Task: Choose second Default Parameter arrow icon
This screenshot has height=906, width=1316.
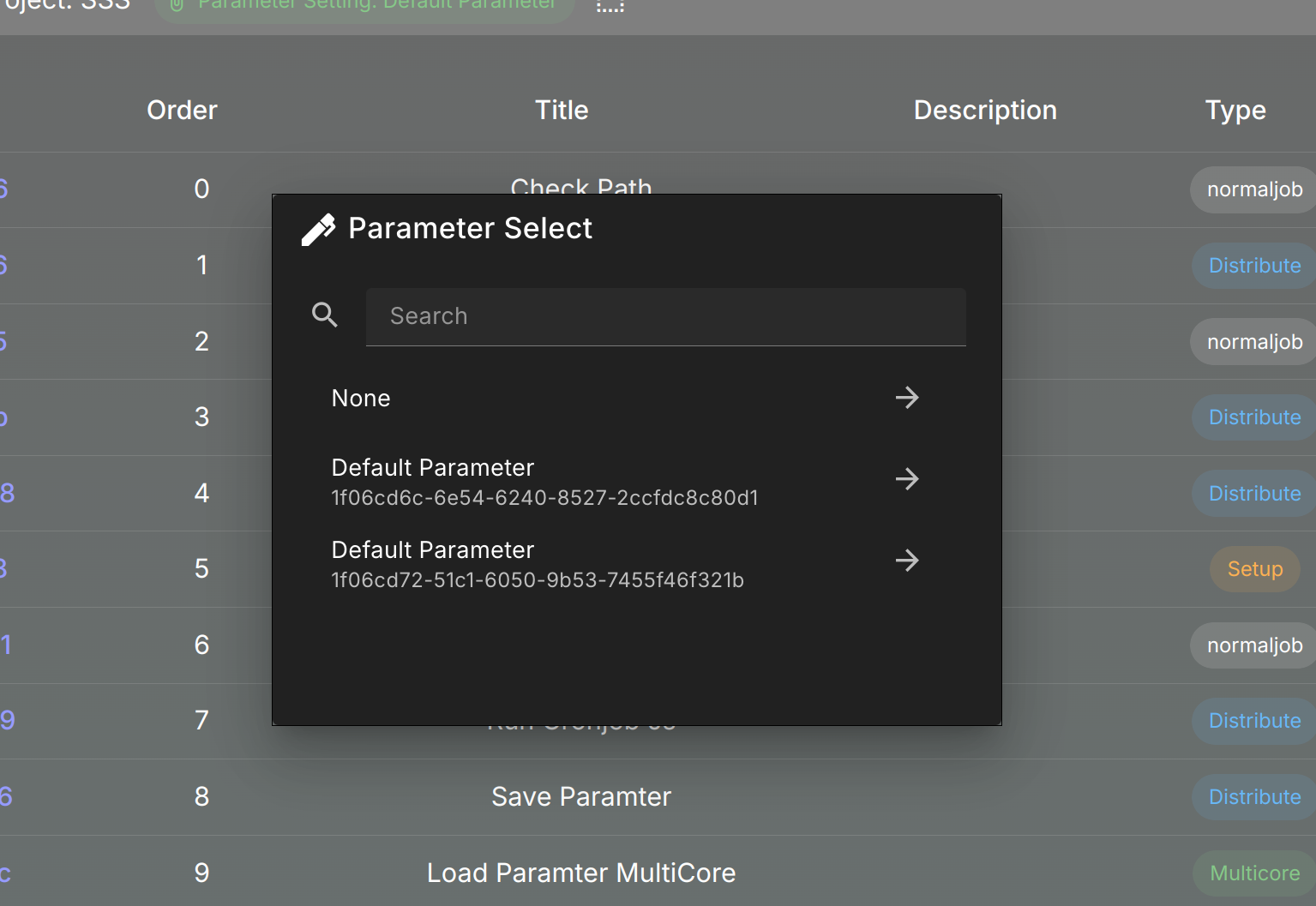Action: tap(906, 561)
